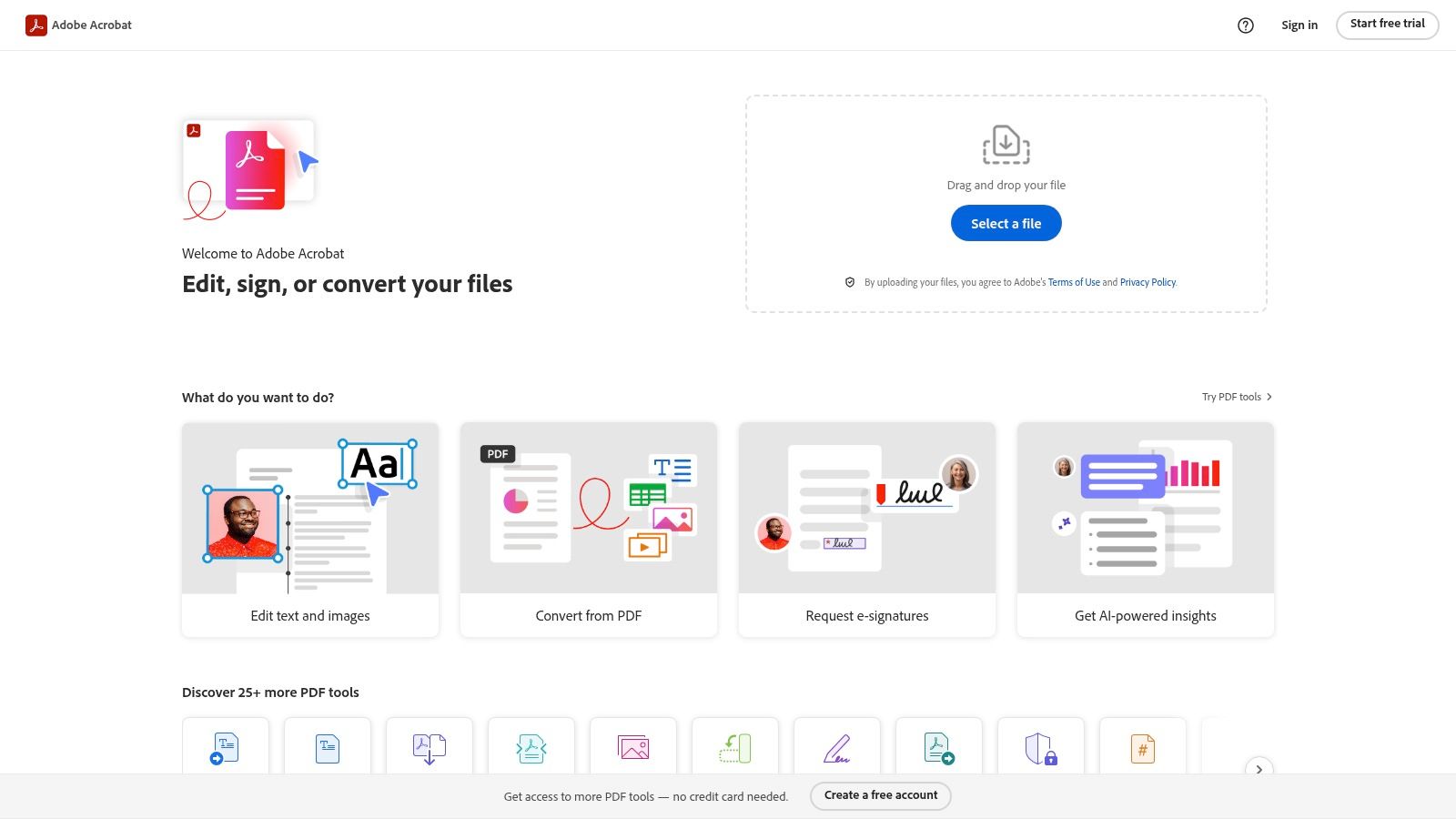The height and width of the screenshot is (819, 1456).
Task: Open the Request e-signatures card
Action: coord(867,530)
